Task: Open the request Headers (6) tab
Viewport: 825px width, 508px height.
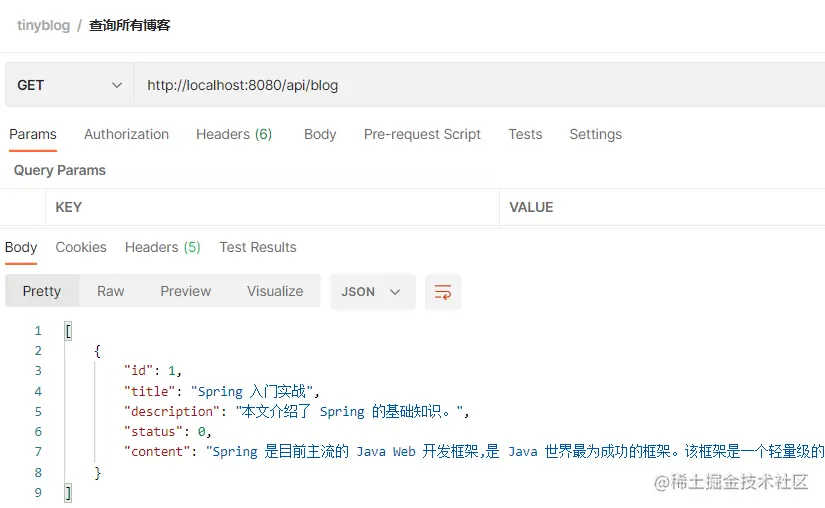Action: pyautogui.click(x=234, y=135)
